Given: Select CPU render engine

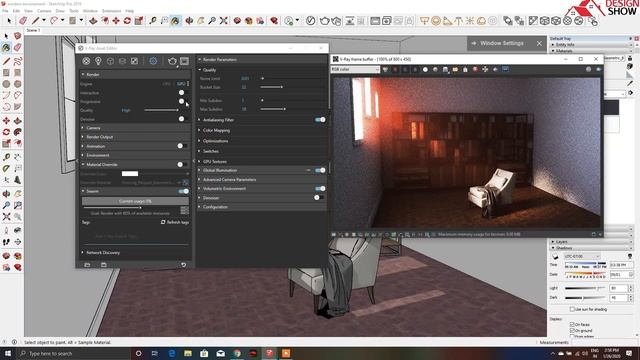Looking at the screenshot, I should pyautogui.click(x=167, y=84).
